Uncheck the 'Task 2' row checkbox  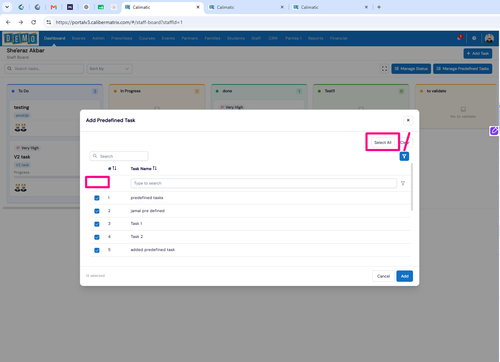pos(97,237)
